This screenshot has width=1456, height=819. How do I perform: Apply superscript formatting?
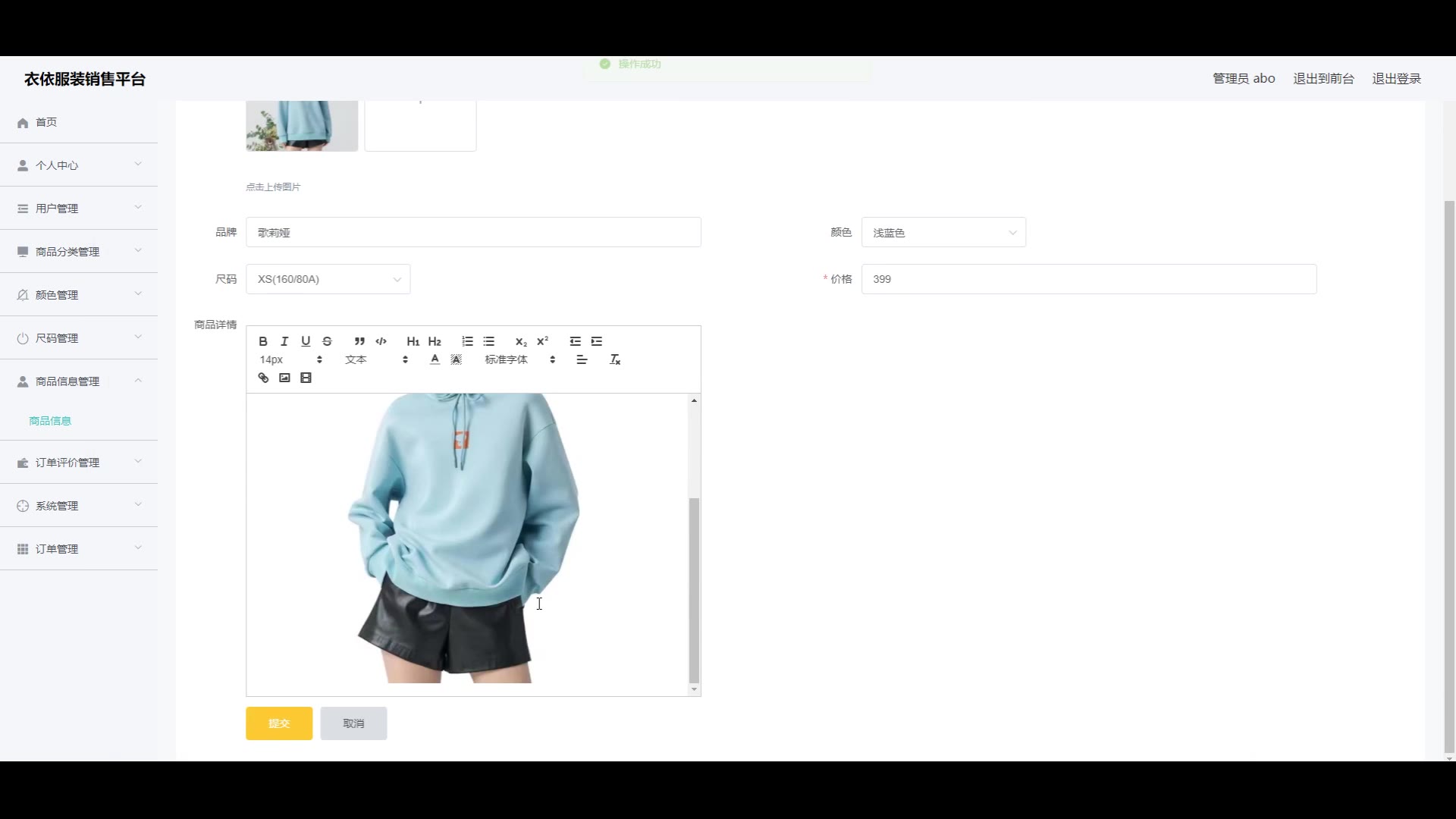pos(542,341)
